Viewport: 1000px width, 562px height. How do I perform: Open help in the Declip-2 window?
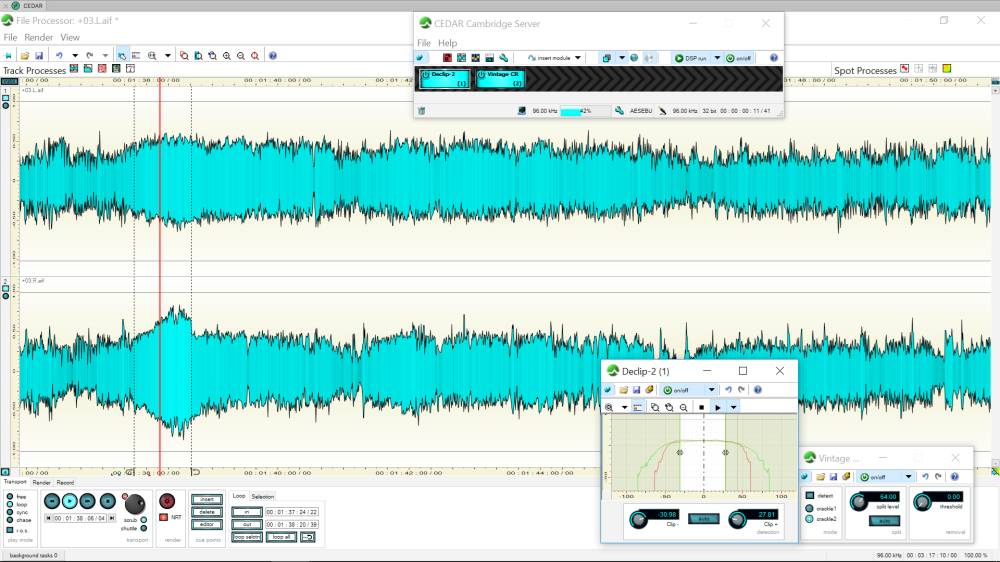(x=758, y=390)
